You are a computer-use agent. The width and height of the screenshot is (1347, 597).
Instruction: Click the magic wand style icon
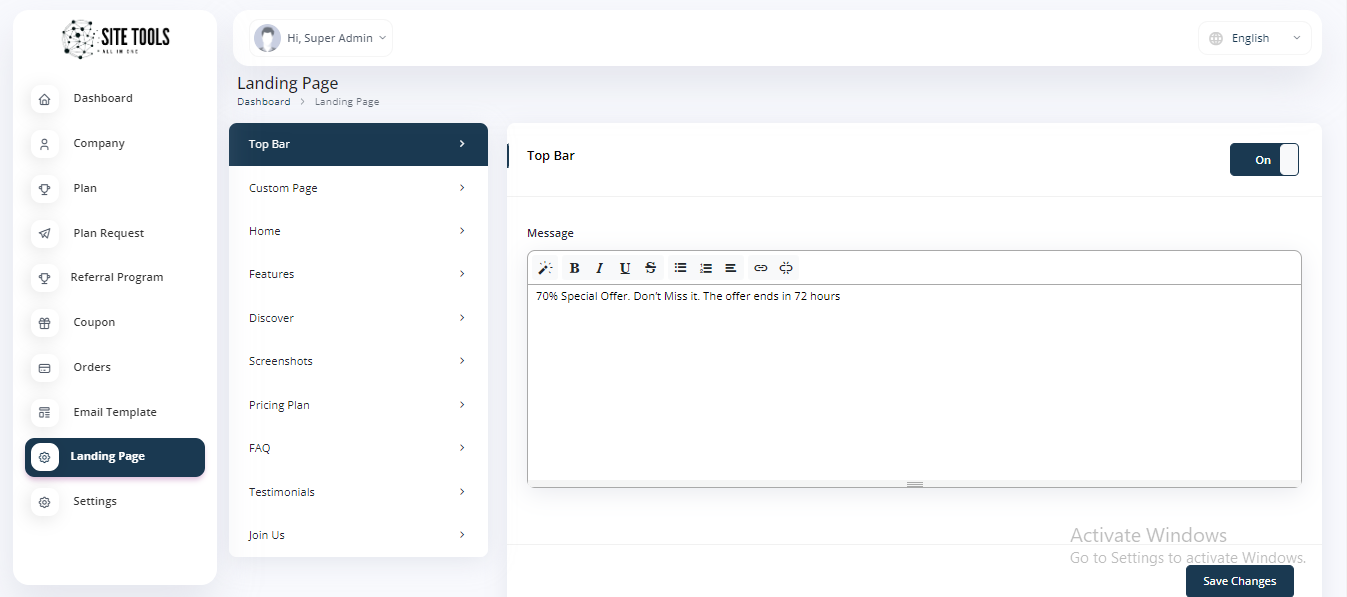(545, 268)
